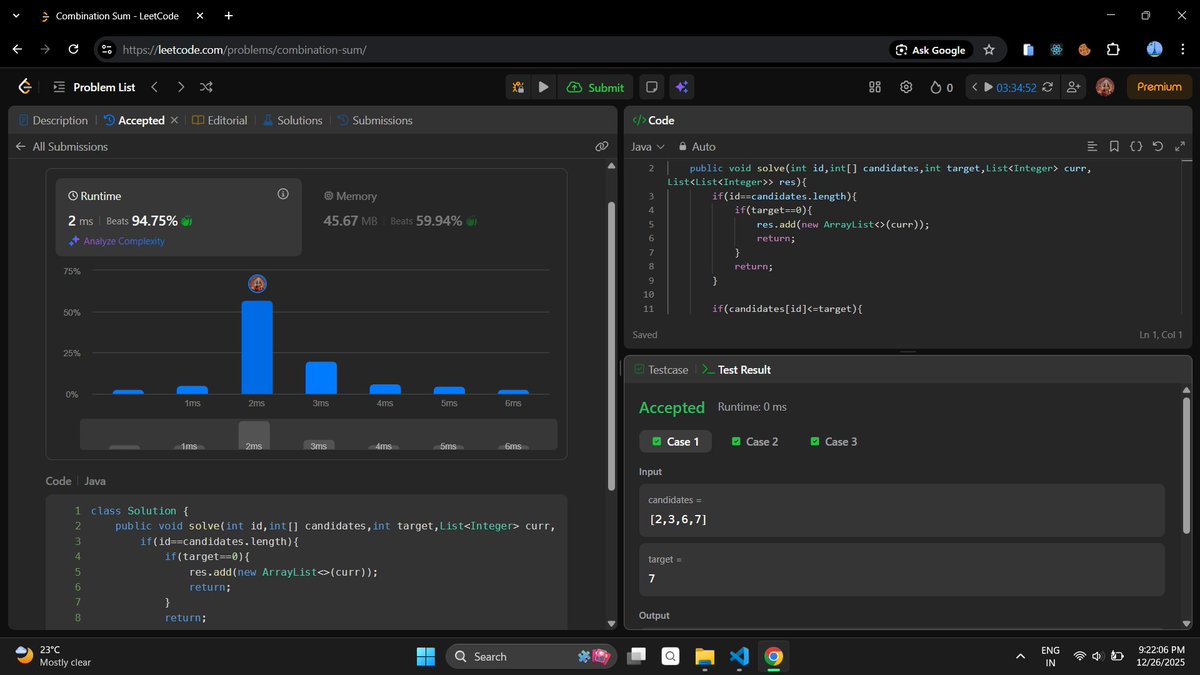Open a new browser tab
1200x675 pixels.
pyautogui.click(x=229, y=16)
